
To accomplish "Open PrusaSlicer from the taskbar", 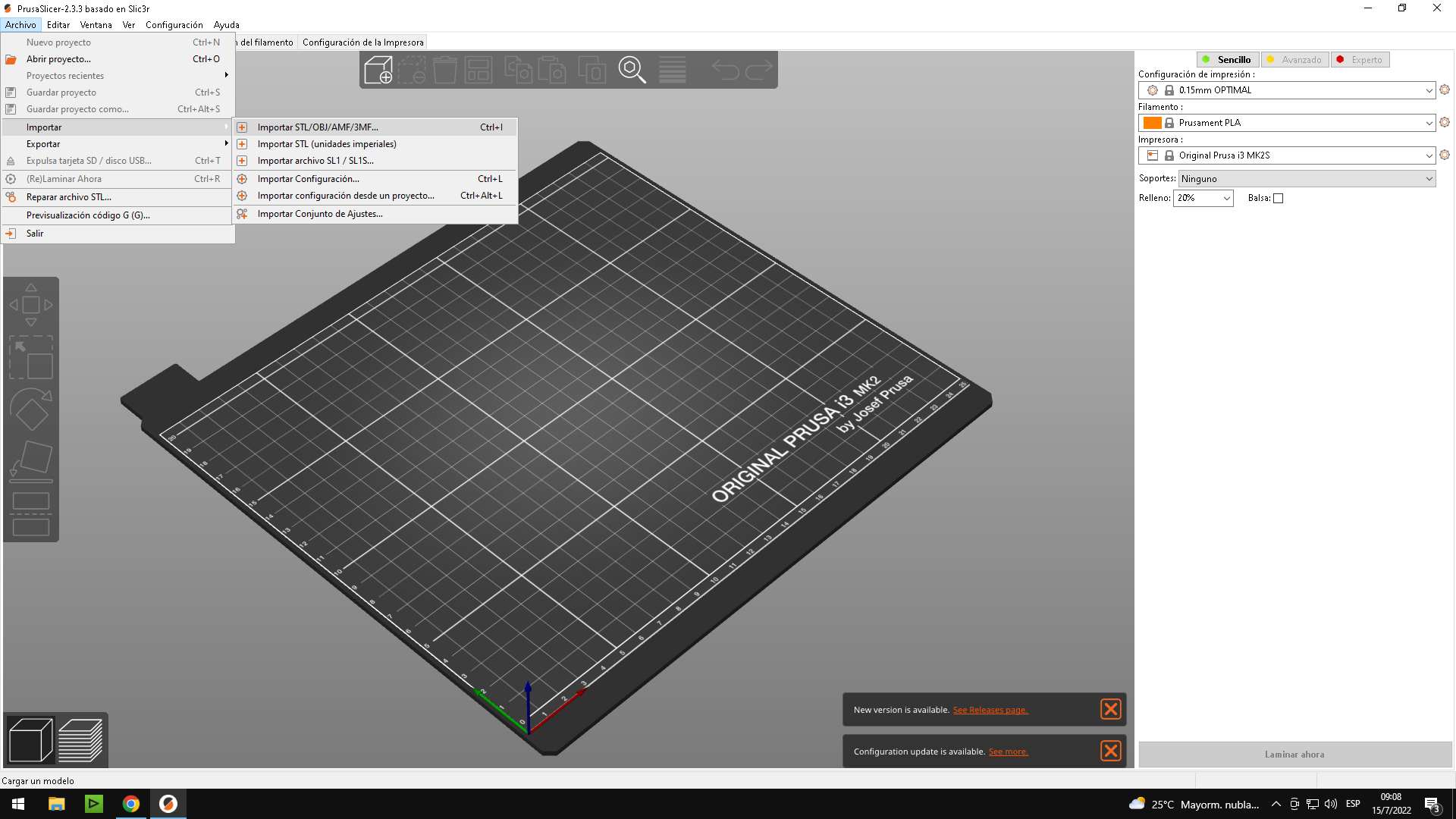I will coord(168,804).
